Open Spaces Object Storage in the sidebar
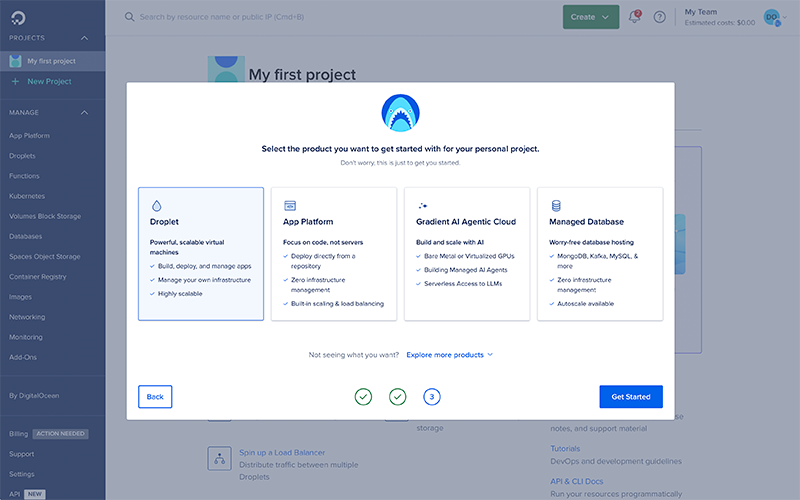This screenshot has height=500, width=800. (44, 257)
